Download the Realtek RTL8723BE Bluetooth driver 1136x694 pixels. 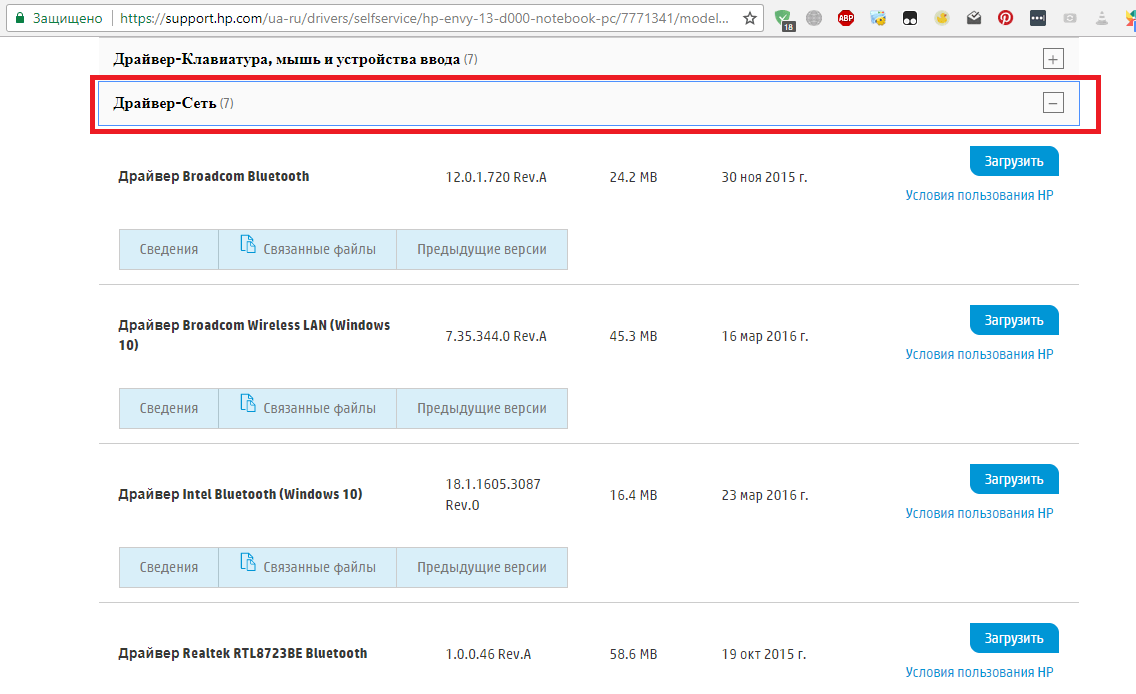click(x=1013, y=638)
